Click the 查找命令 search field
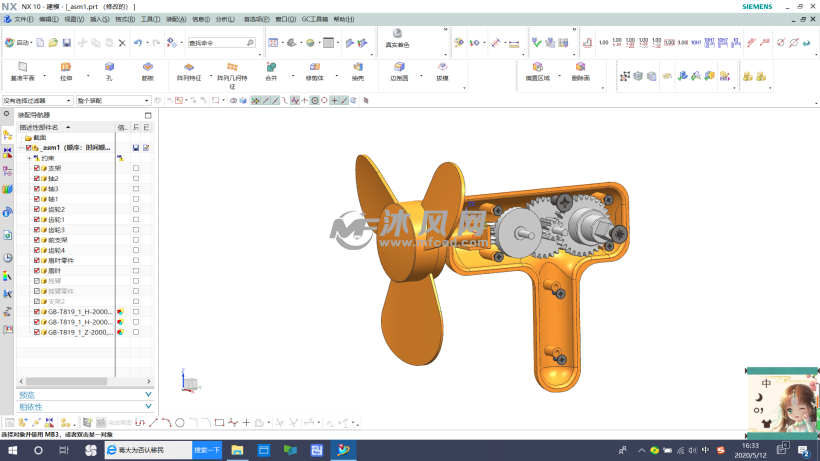Viewport: 820px width, 461px height. point(220,43)
